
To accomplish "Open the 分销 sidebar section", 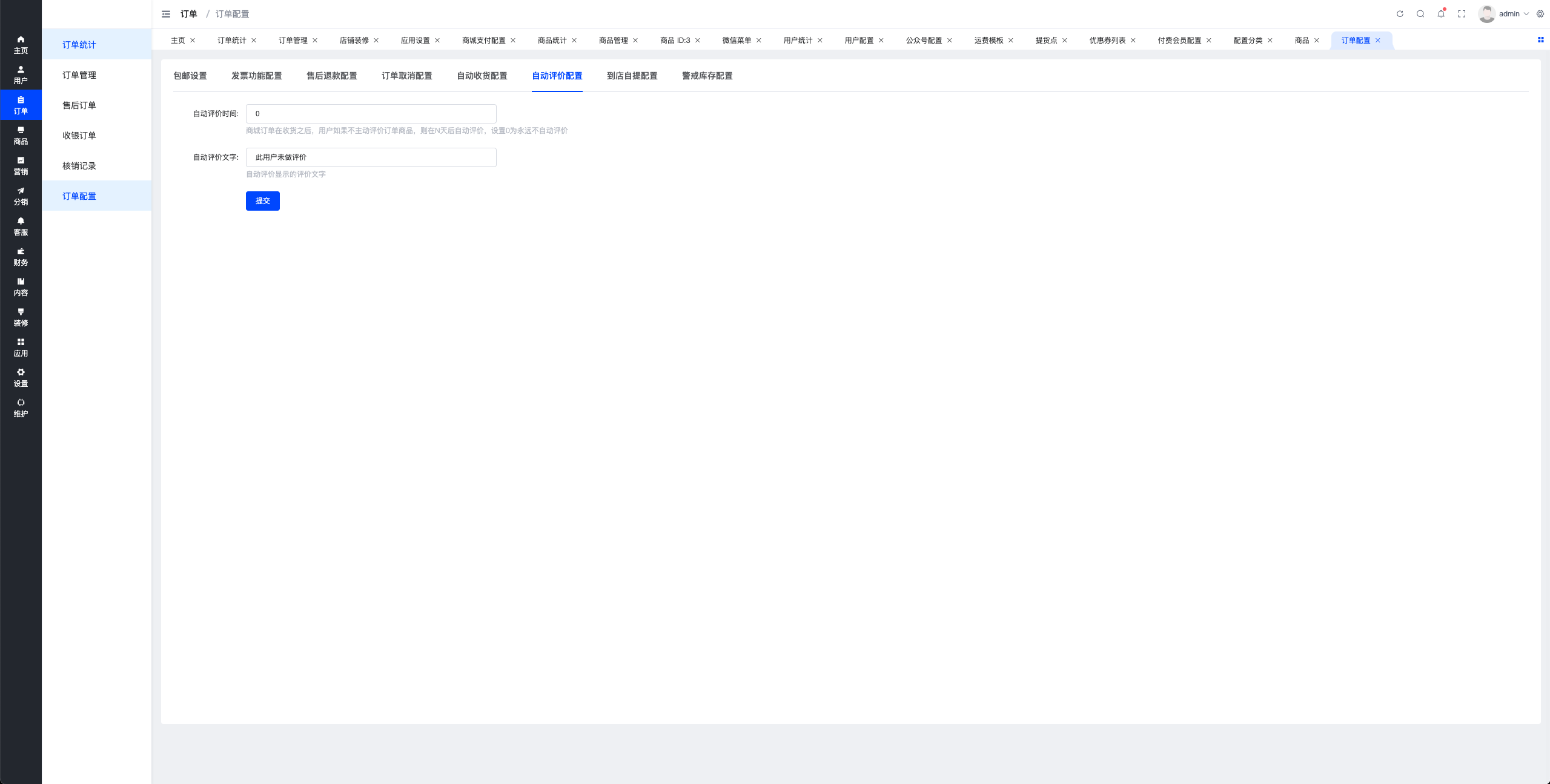I will click(x=21, y=196).
